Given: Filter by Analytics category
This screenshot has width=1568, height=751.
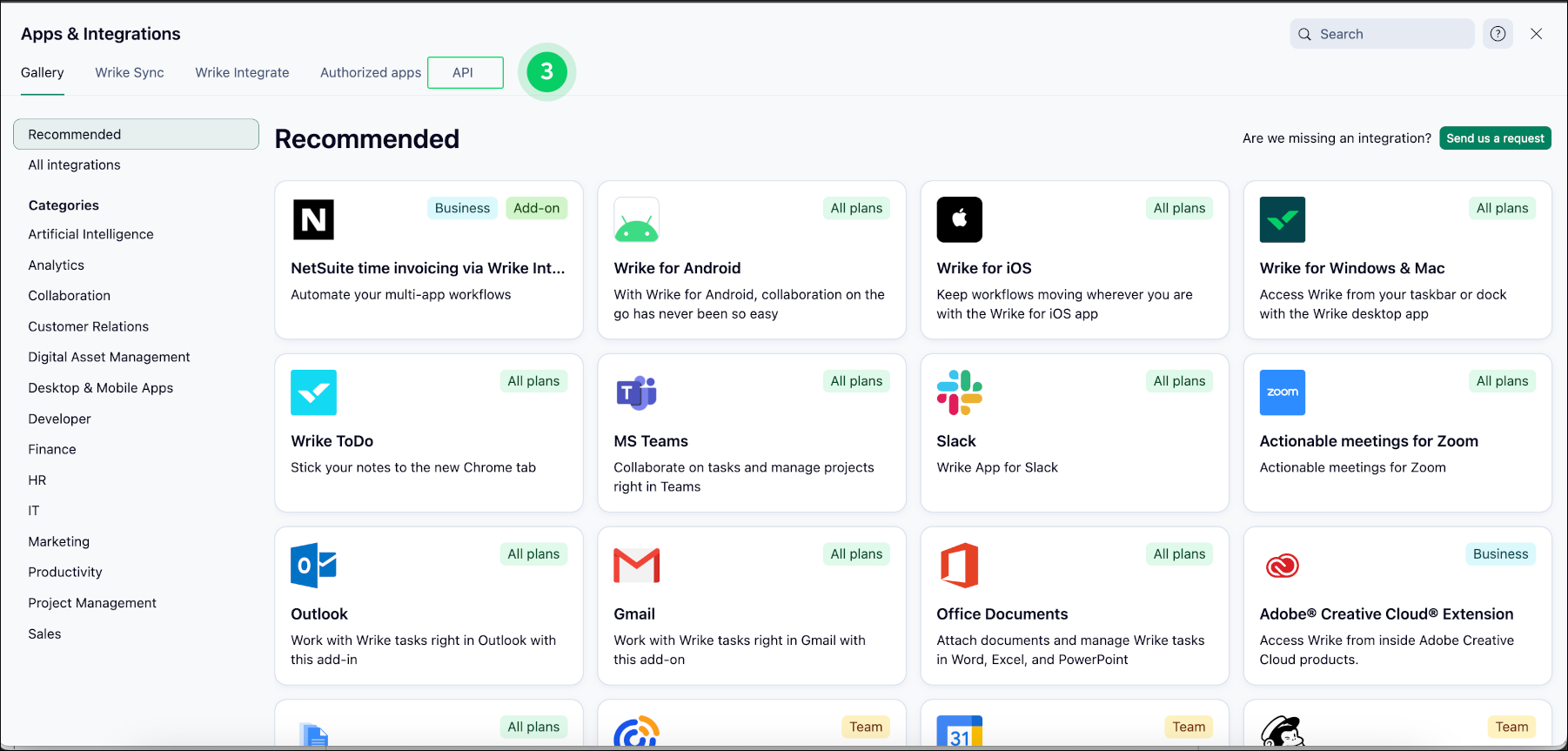Looking at the screenshot, I should [56, 265].
